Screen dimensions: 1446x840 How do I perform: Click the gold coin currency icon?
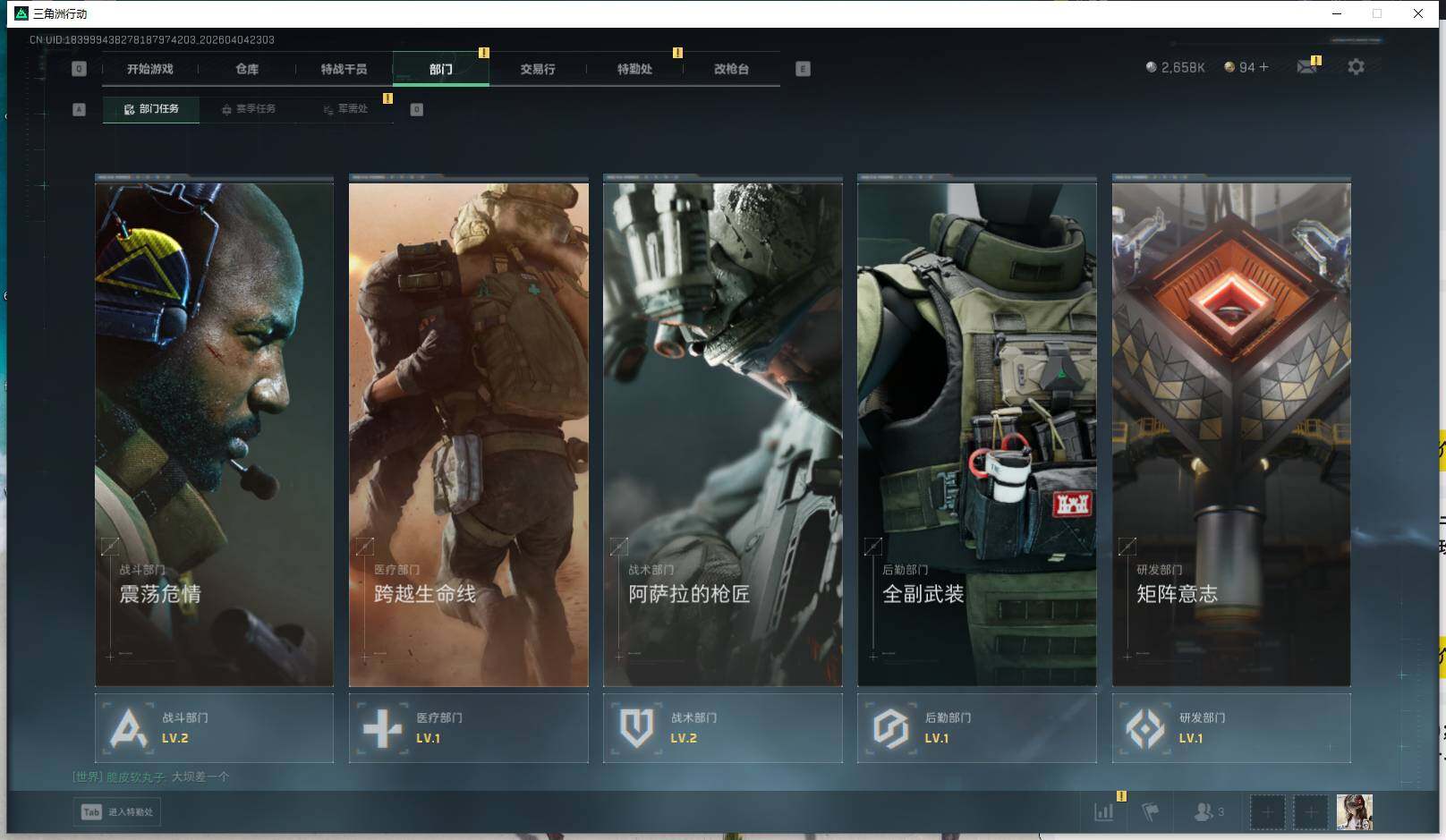(1229, 67)
